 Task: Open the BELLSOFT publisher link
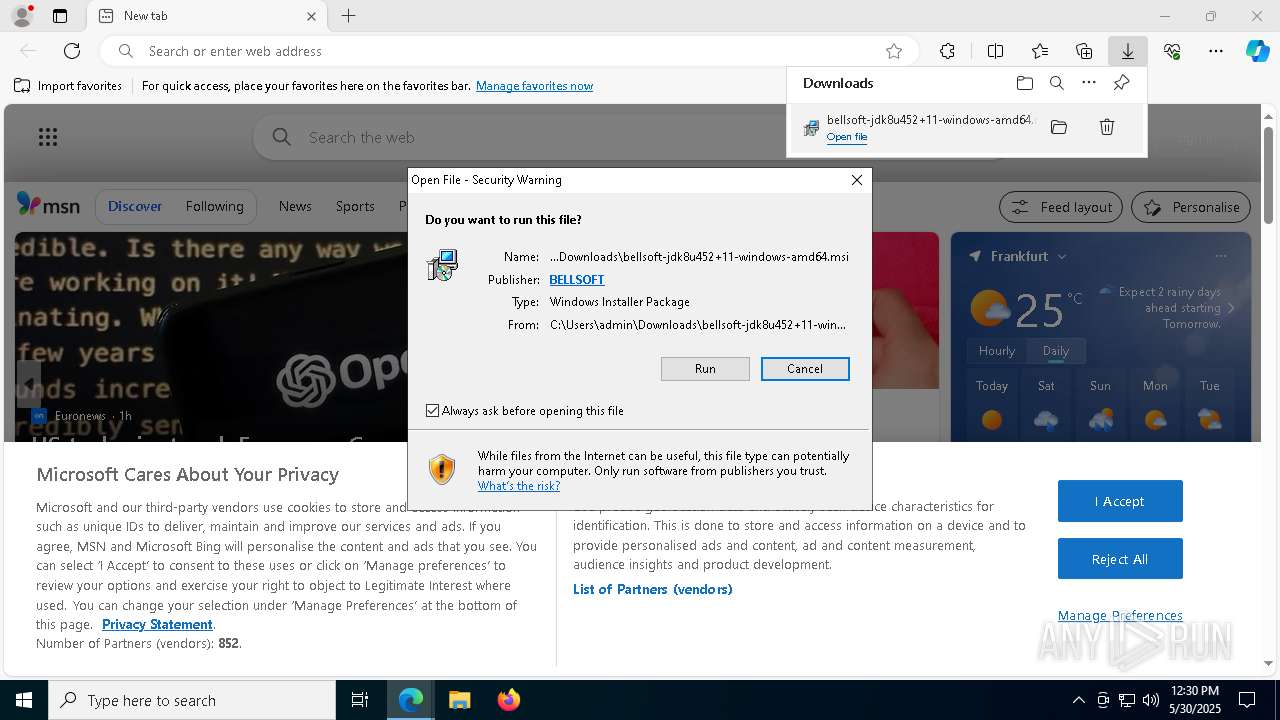577,280
